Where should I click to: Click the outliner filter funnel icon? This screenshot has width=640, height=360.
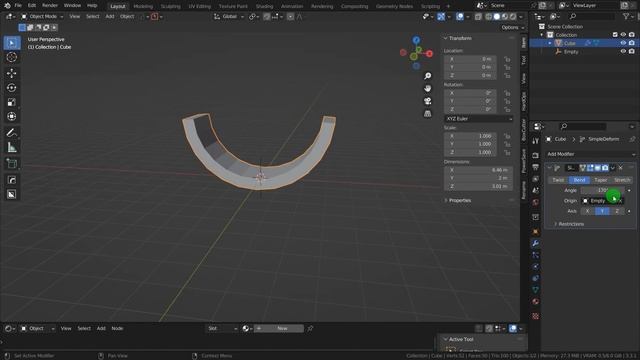(626, 16)
